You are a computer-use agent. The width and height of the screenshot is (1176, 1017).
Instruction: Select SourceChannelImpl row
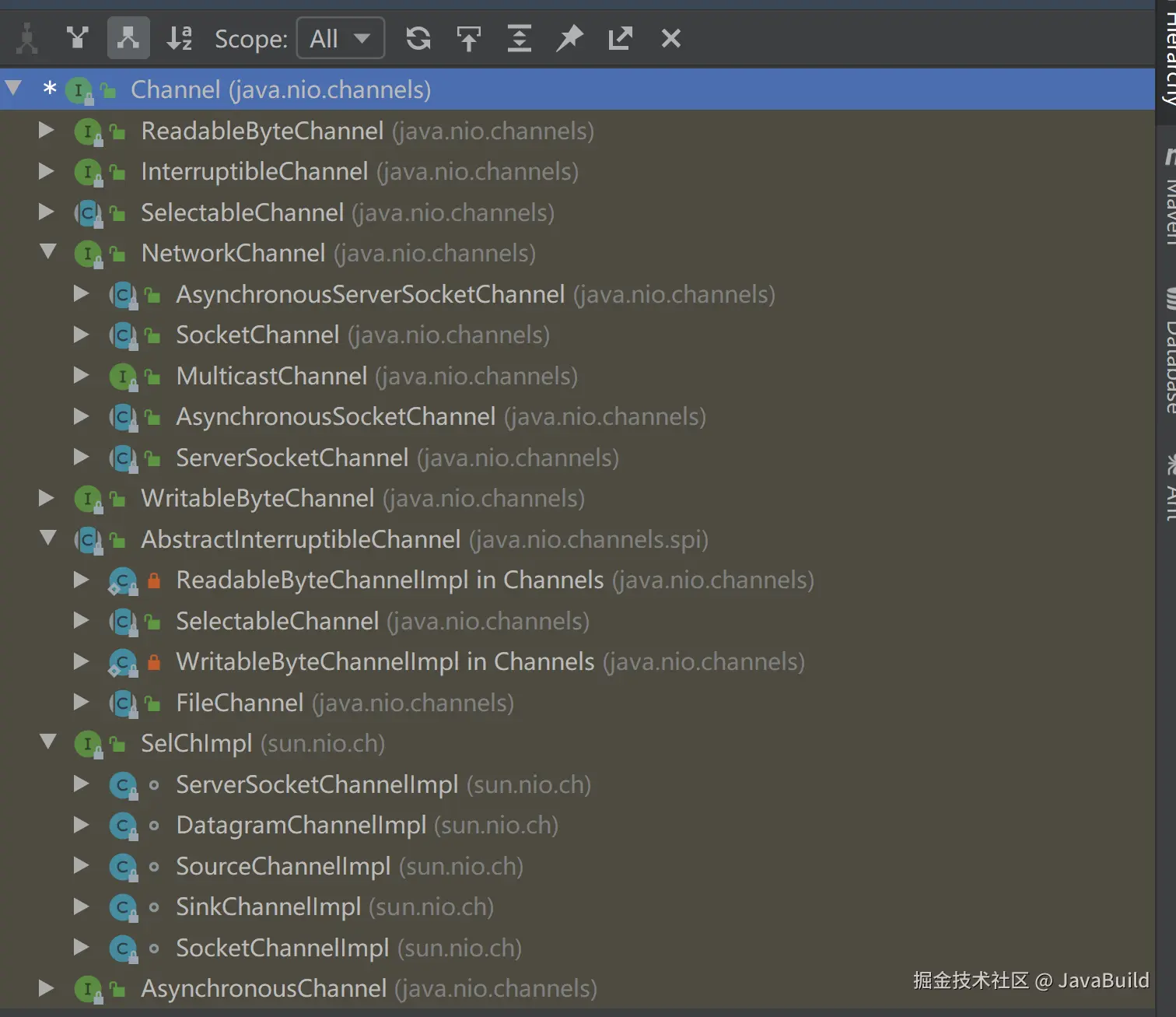[x=577, y=866]
